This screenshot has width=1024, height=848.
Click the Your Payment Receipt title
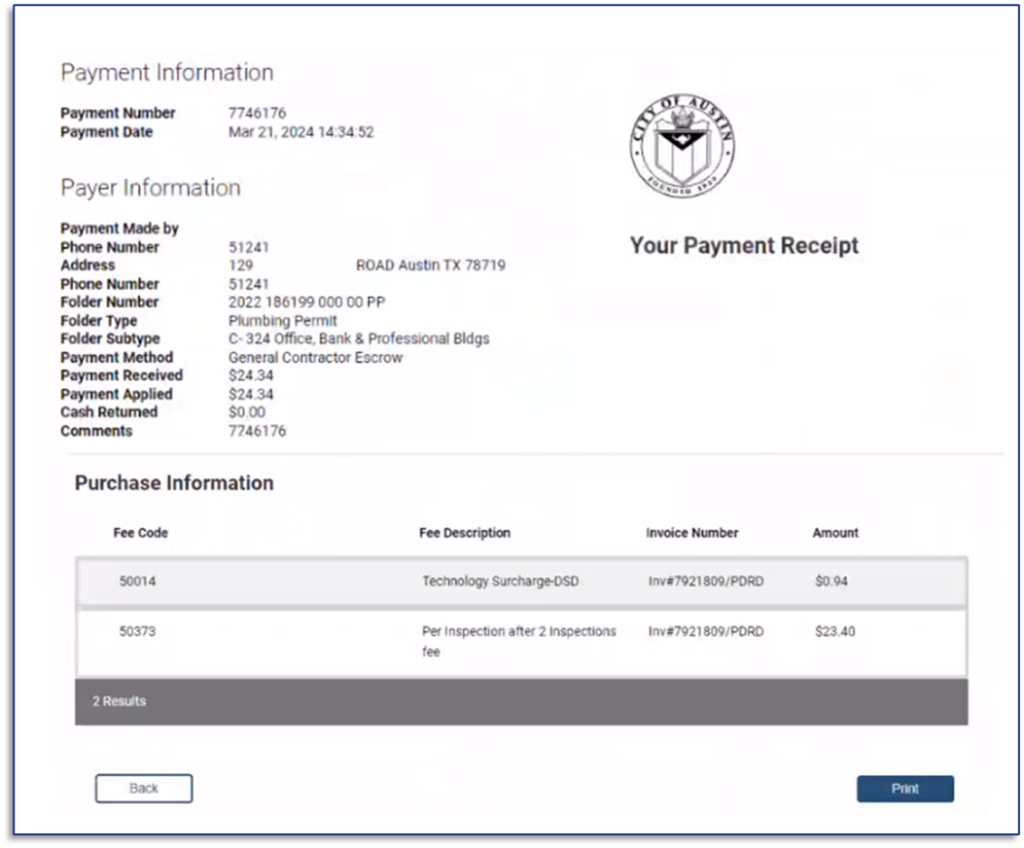[x=743, y=245]
